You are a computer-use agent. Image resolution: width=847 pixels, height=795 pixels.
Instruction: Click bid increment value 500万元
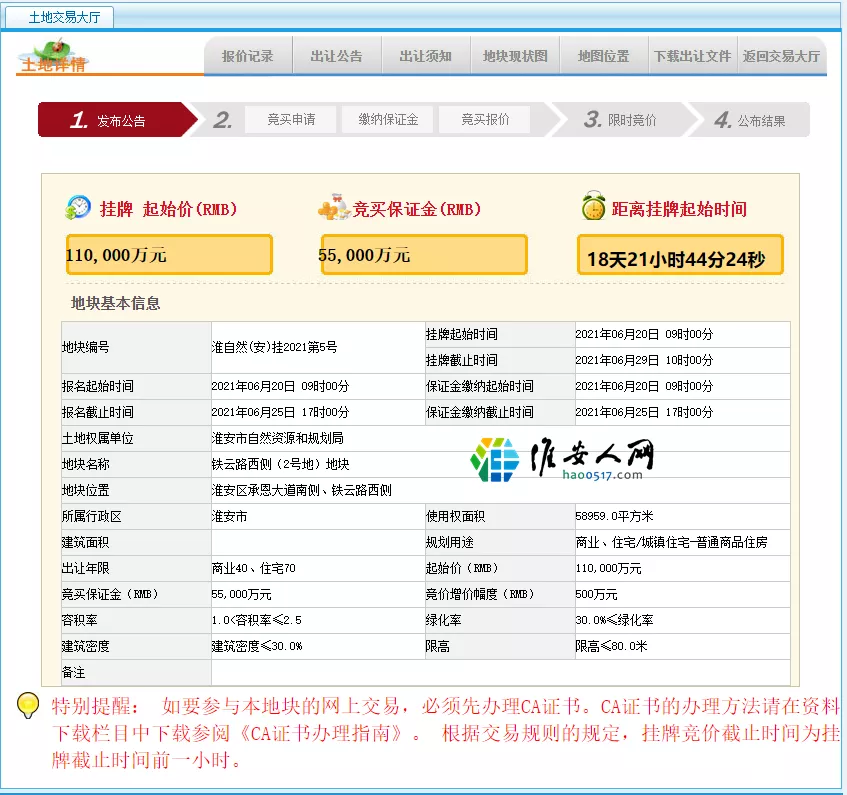coord(596,594)
